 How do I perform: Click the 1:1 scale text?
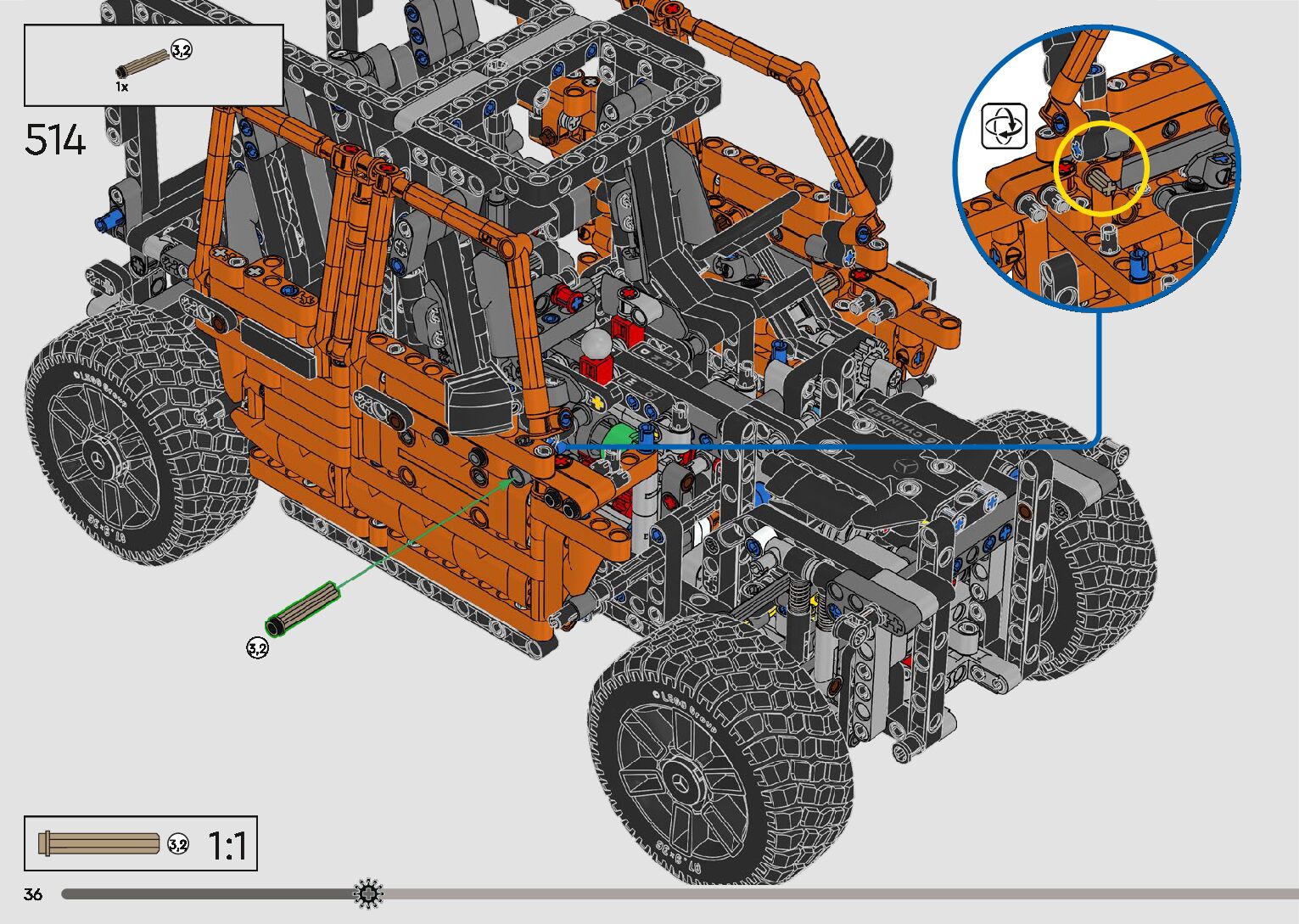click(x=227, y=845)
